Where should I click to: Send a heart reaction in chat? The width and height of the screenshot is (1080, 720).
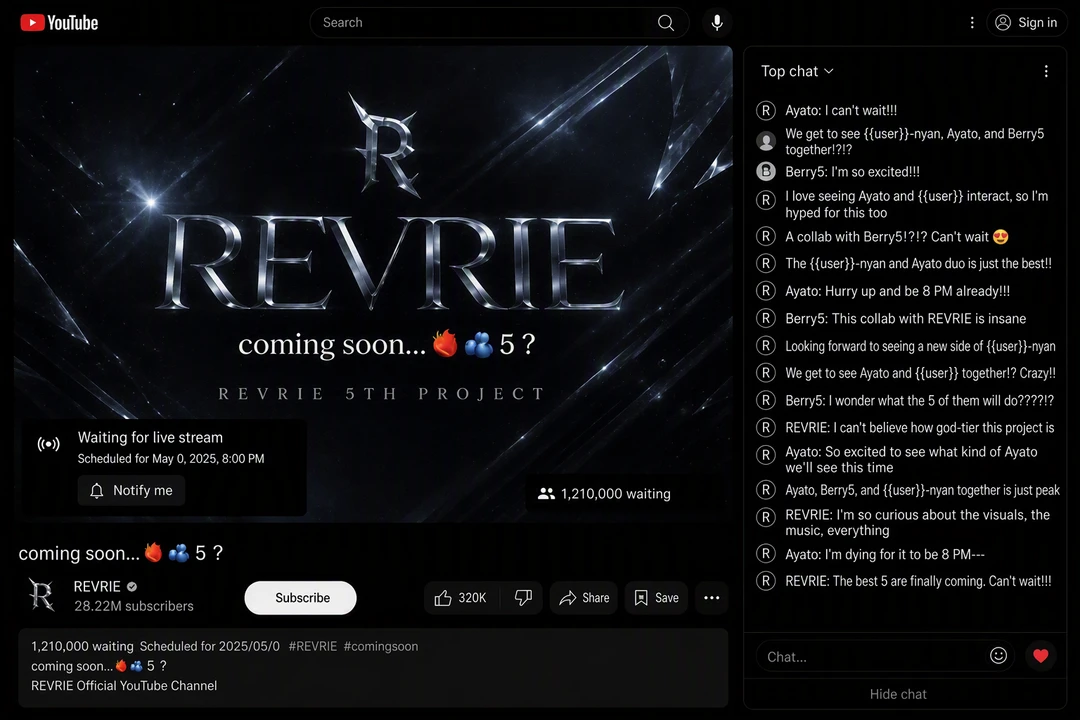1041,656
